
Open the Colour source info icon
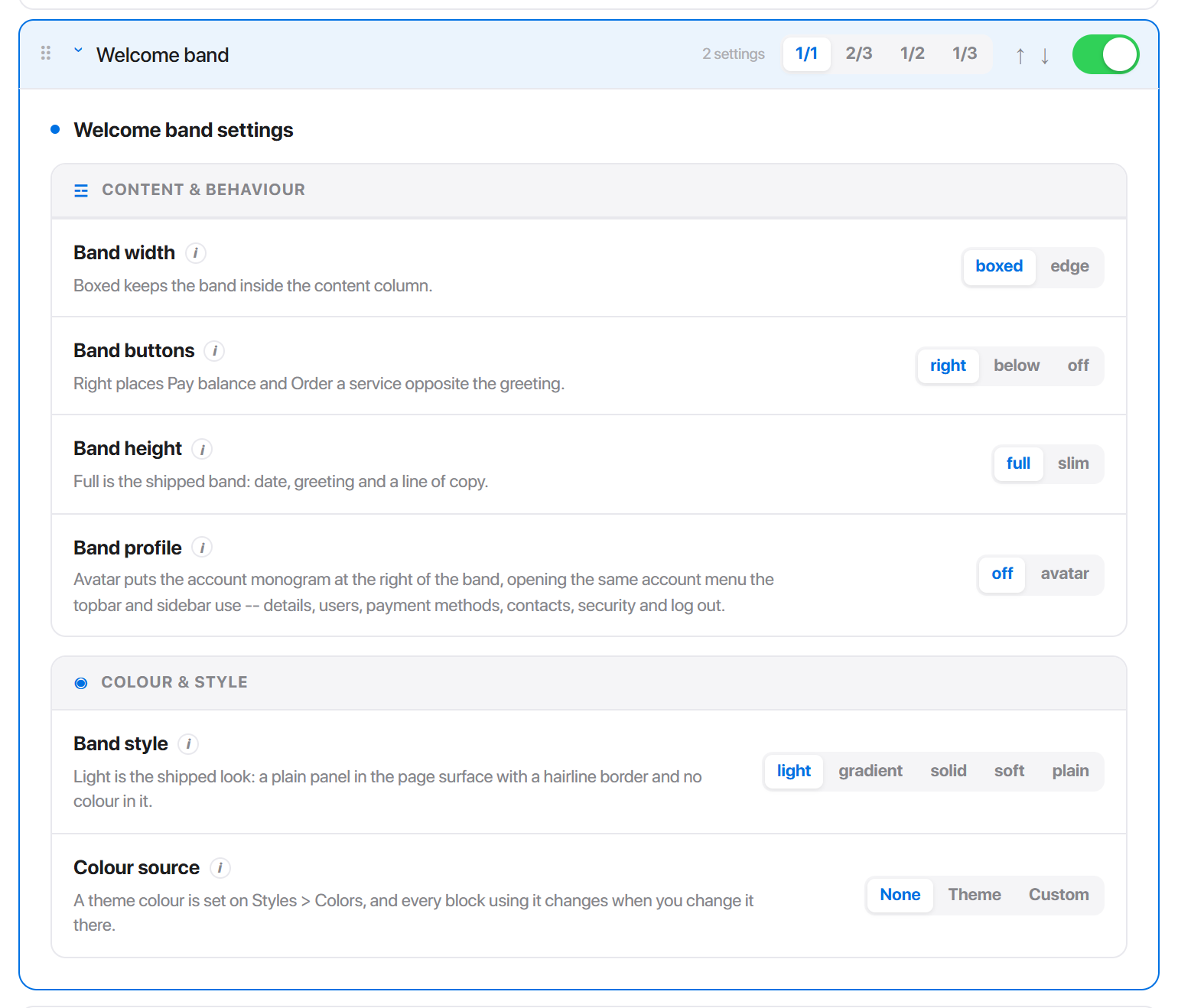(220, 868)
